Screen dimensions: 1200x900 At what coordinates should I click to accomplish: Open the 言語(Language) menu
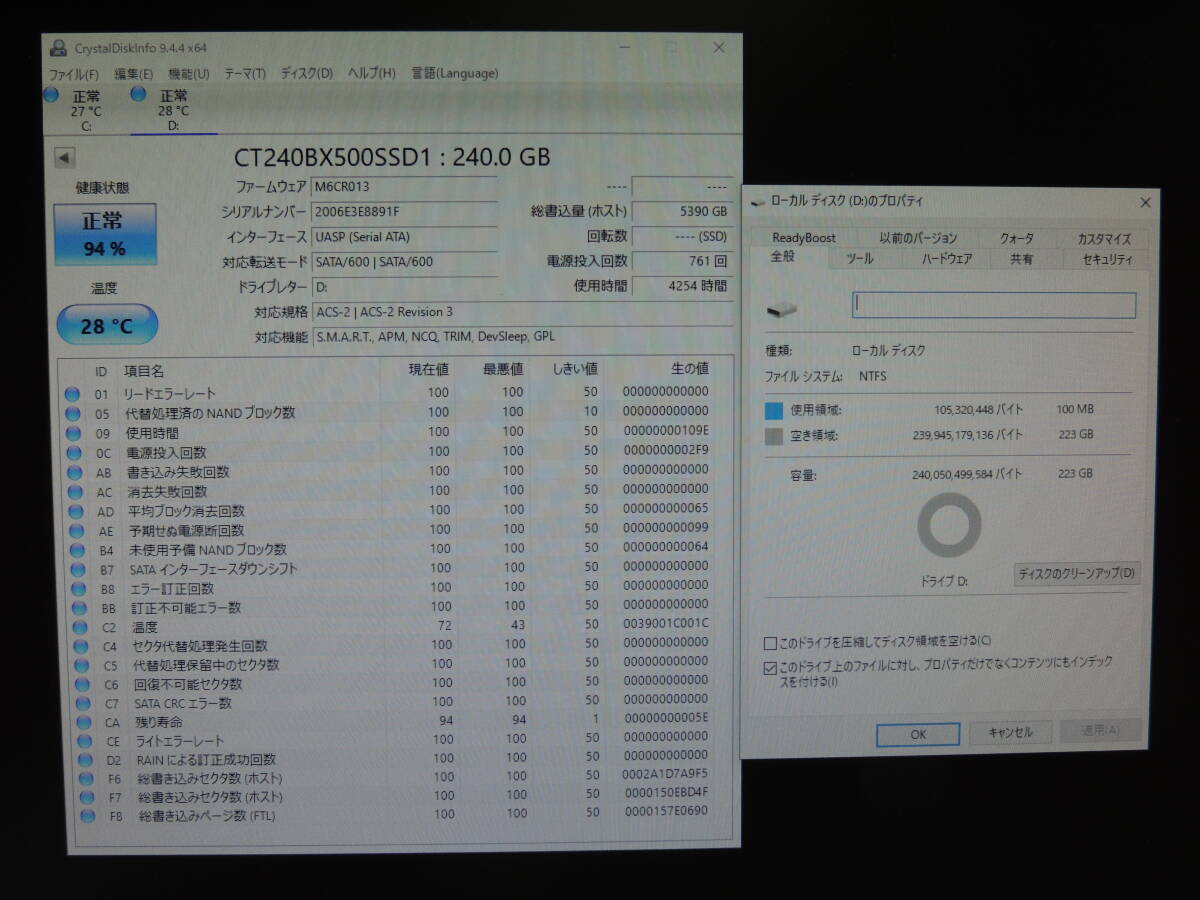coord(455,73)
